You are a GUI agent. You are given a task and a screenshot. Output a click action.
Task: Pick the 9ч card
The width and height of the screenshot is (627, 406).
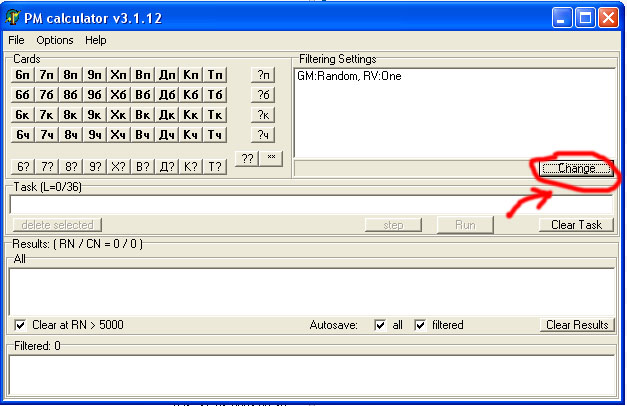point(95,135)
